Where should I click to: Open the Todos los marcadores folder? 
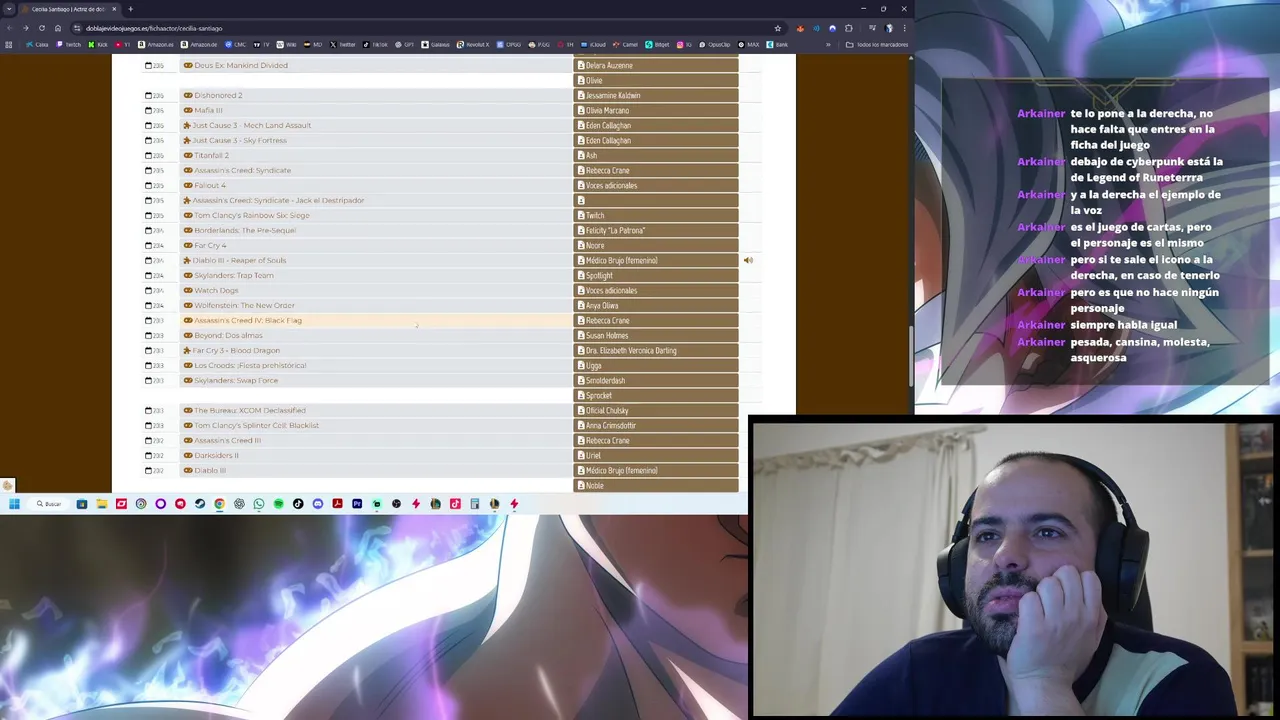point(877,44)
